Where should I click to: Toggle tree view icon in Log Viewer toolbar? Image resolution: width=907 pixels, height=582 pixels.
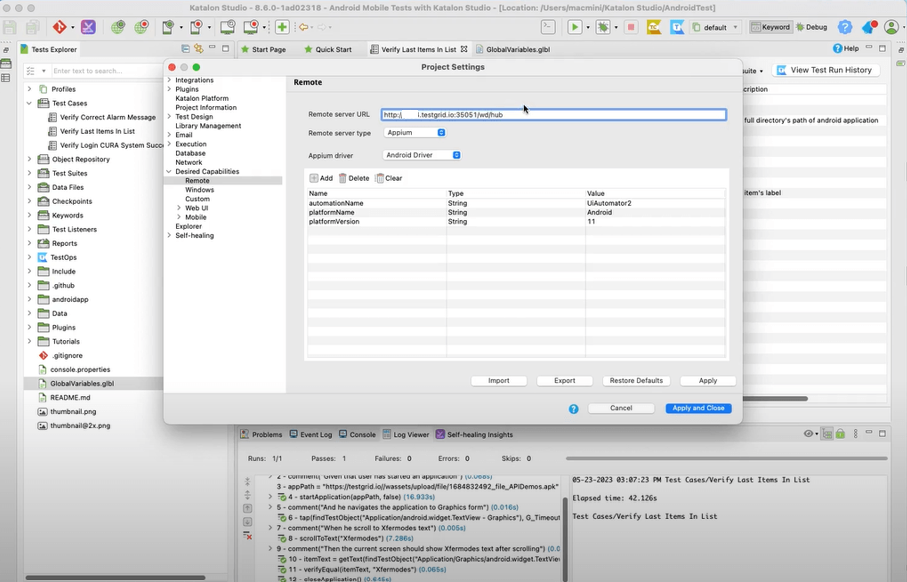click(827, 434)
